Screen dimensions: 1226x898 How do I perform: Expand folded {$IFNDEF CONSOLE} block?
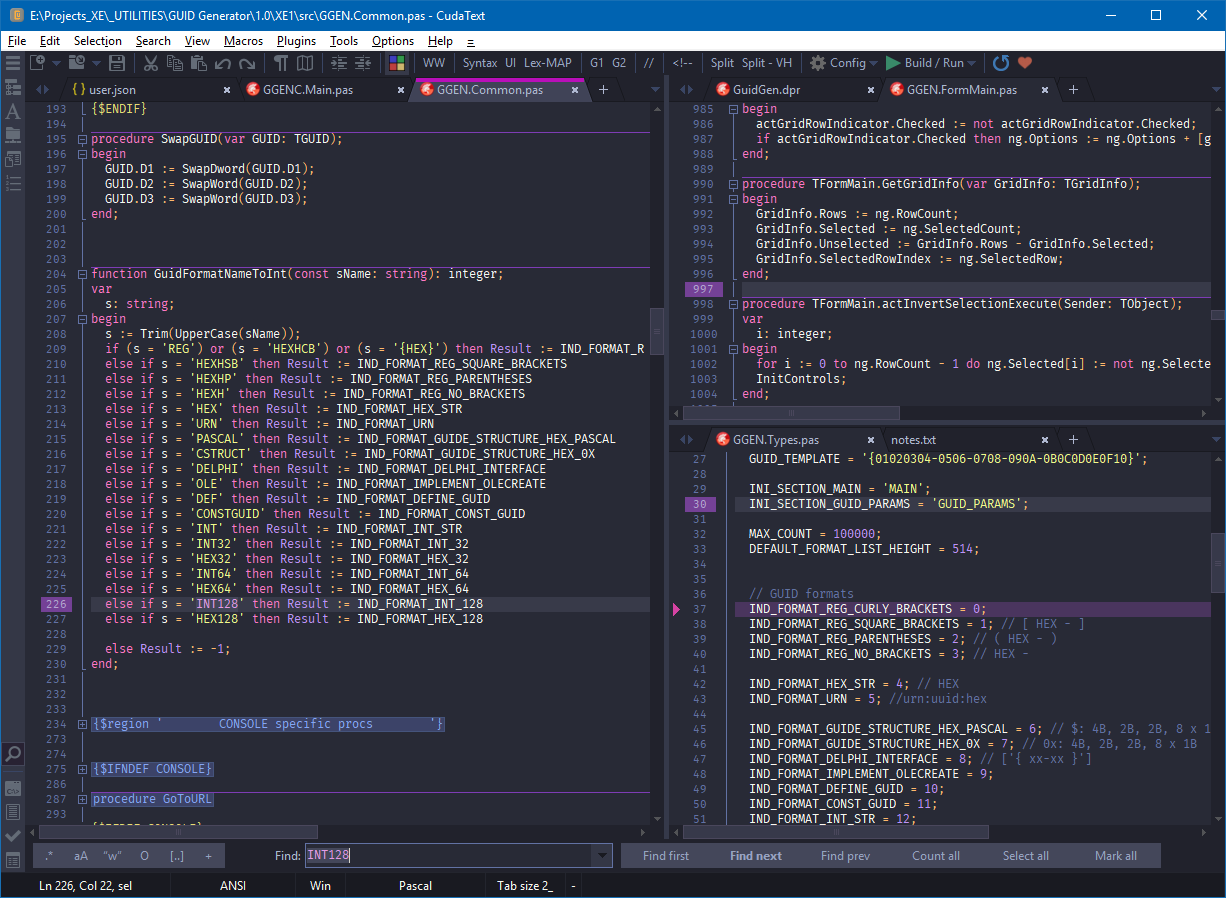coord(82,769)
